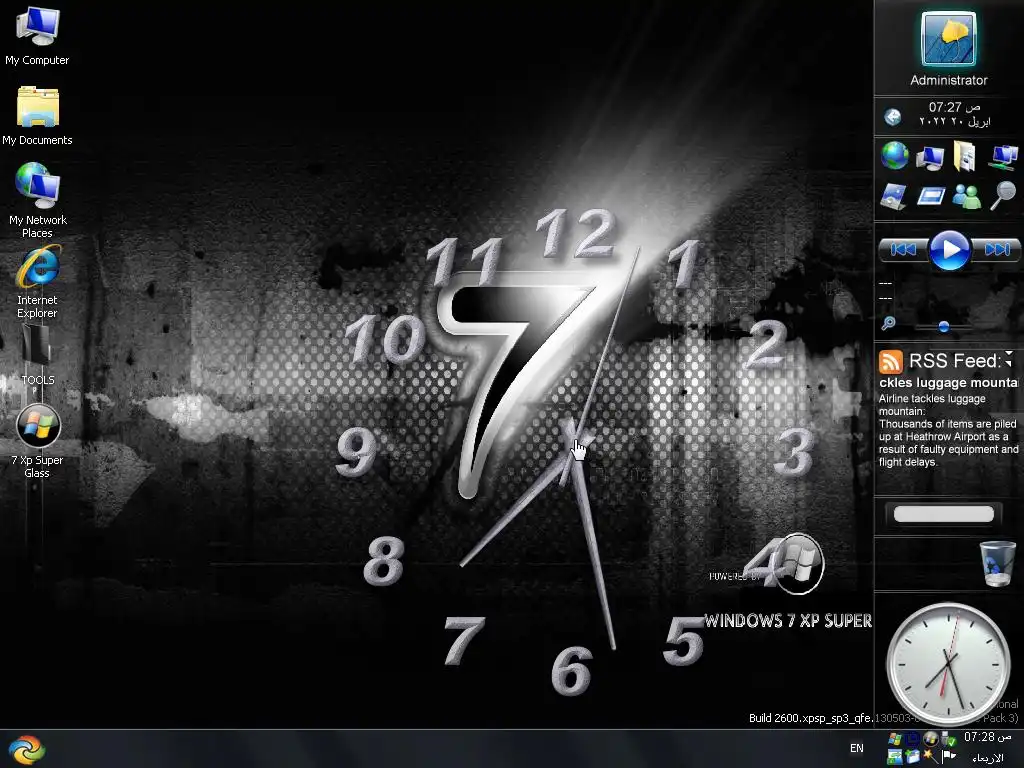This screenshot has height=768, width=1024.
Task: Open network computers shortcut in sidebar launcher
Action: tap(1002, 157)
